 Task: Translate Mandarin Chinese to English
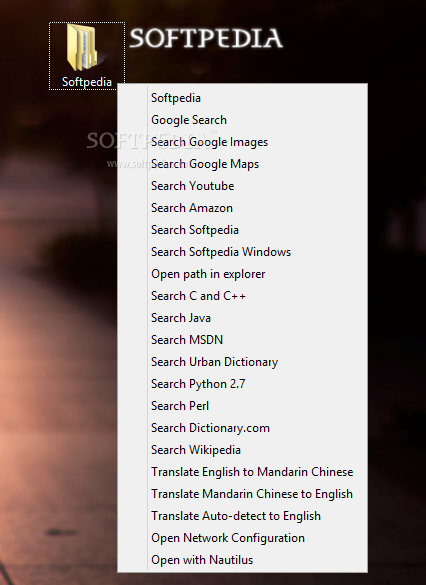point(242,494)
